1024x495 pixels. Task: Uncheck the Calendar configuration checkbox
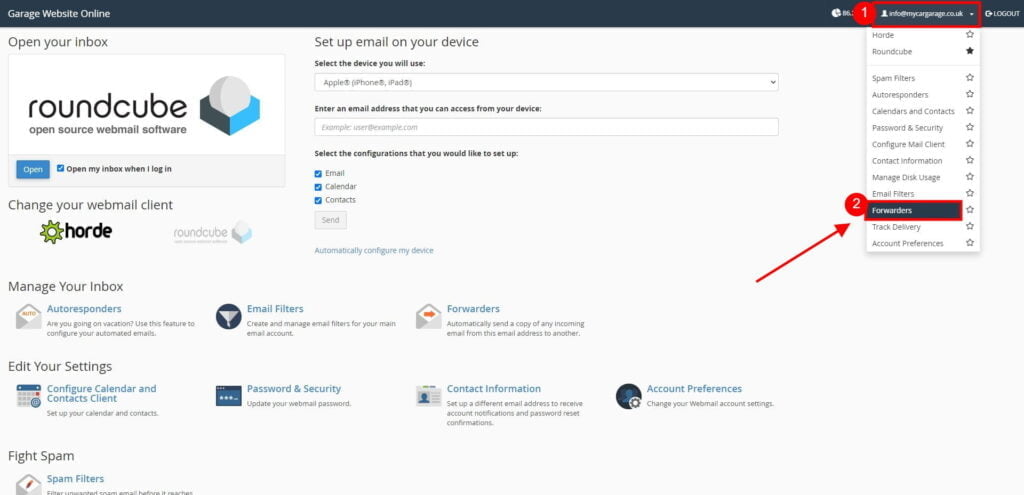coord(318,187)
